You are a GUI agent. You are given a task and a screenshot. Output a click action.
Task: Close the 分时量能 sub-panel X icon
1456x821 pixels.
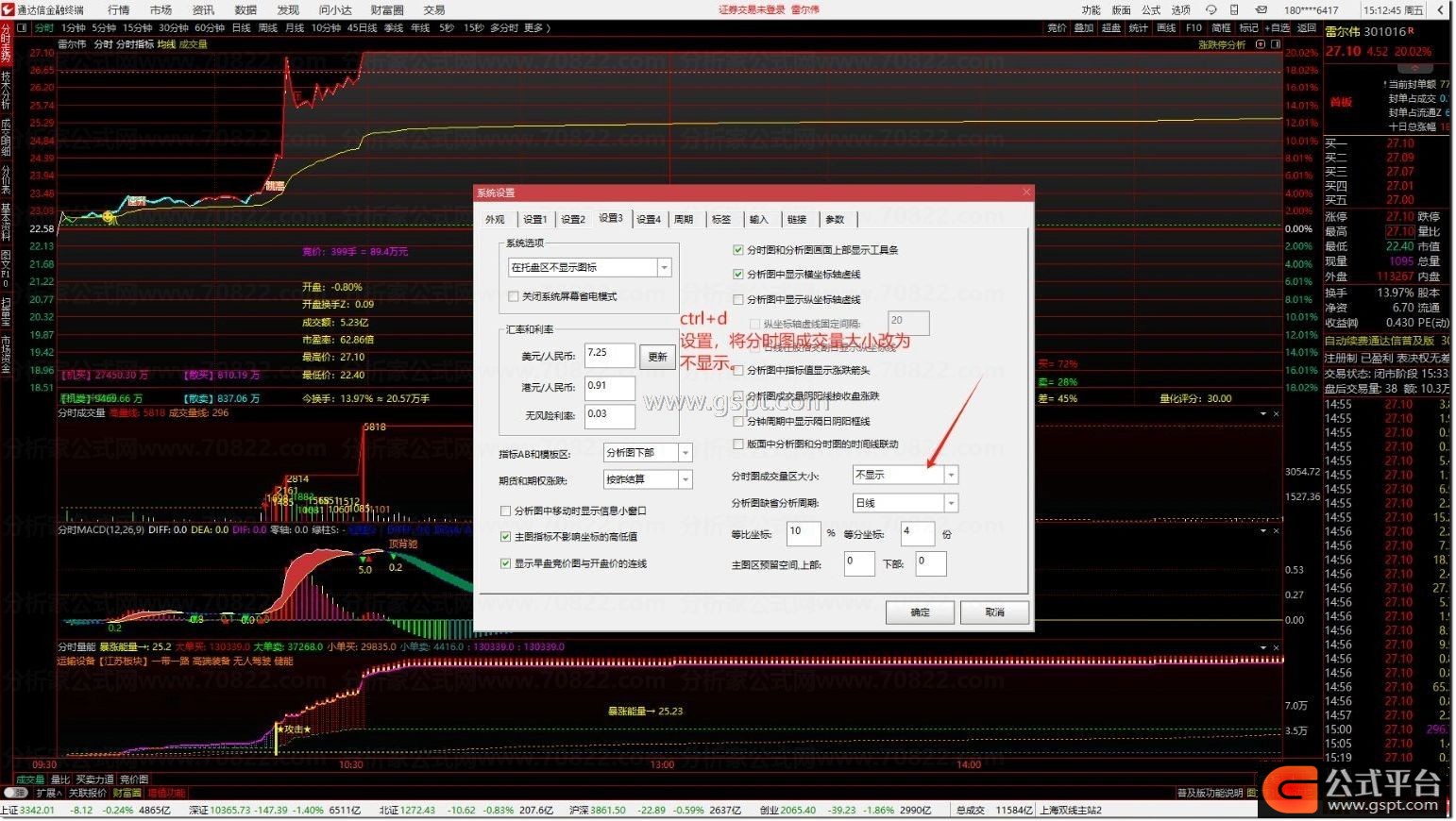1277,647
